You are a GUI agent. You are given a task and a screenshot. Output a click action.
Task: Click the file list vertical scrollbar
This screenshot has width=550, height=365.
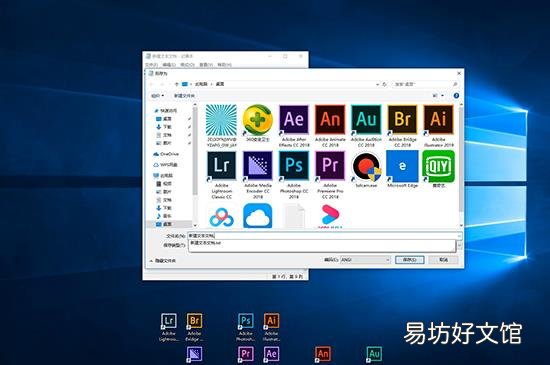point(461,165)
